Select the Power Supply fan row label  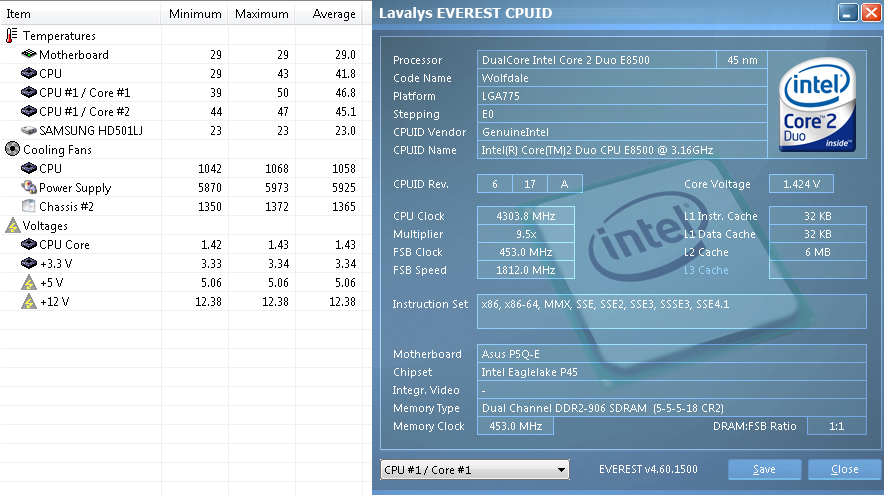click(75, 188)
